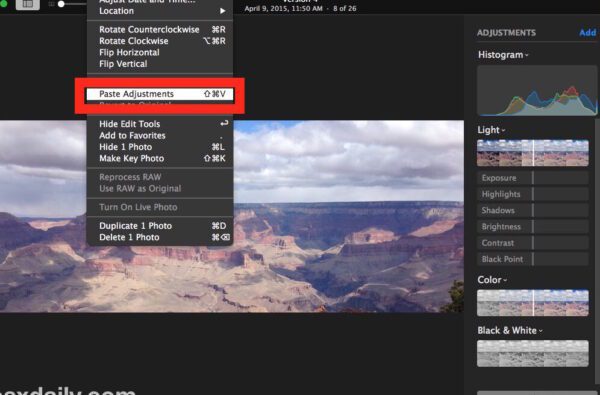
Task: Select Make Key Photo
Action: tap(160, 158)
